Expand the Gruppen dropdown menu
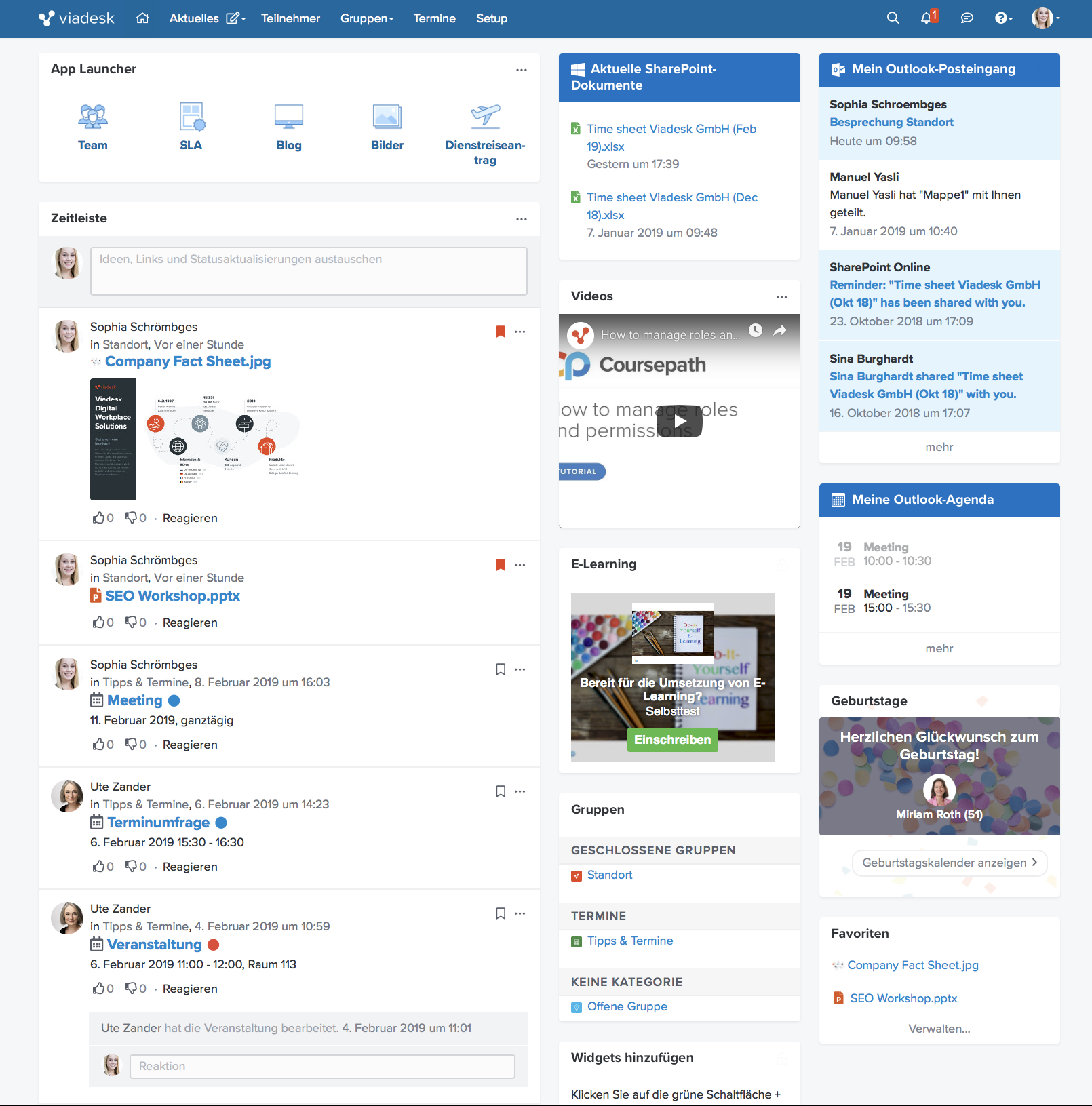 366,18
